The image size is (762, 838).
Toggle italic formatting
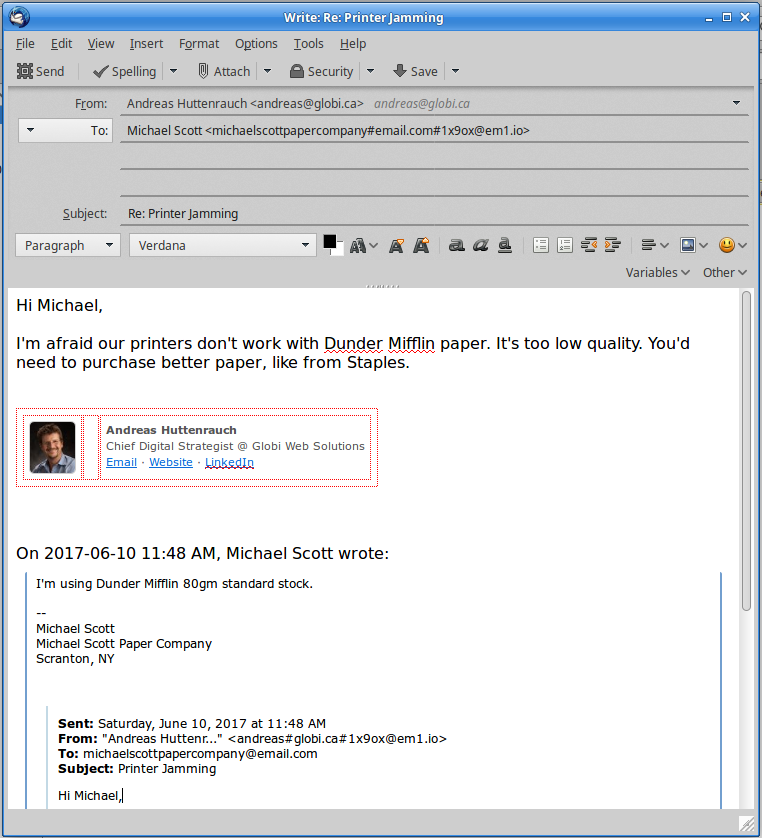click(x=480, y=245)
